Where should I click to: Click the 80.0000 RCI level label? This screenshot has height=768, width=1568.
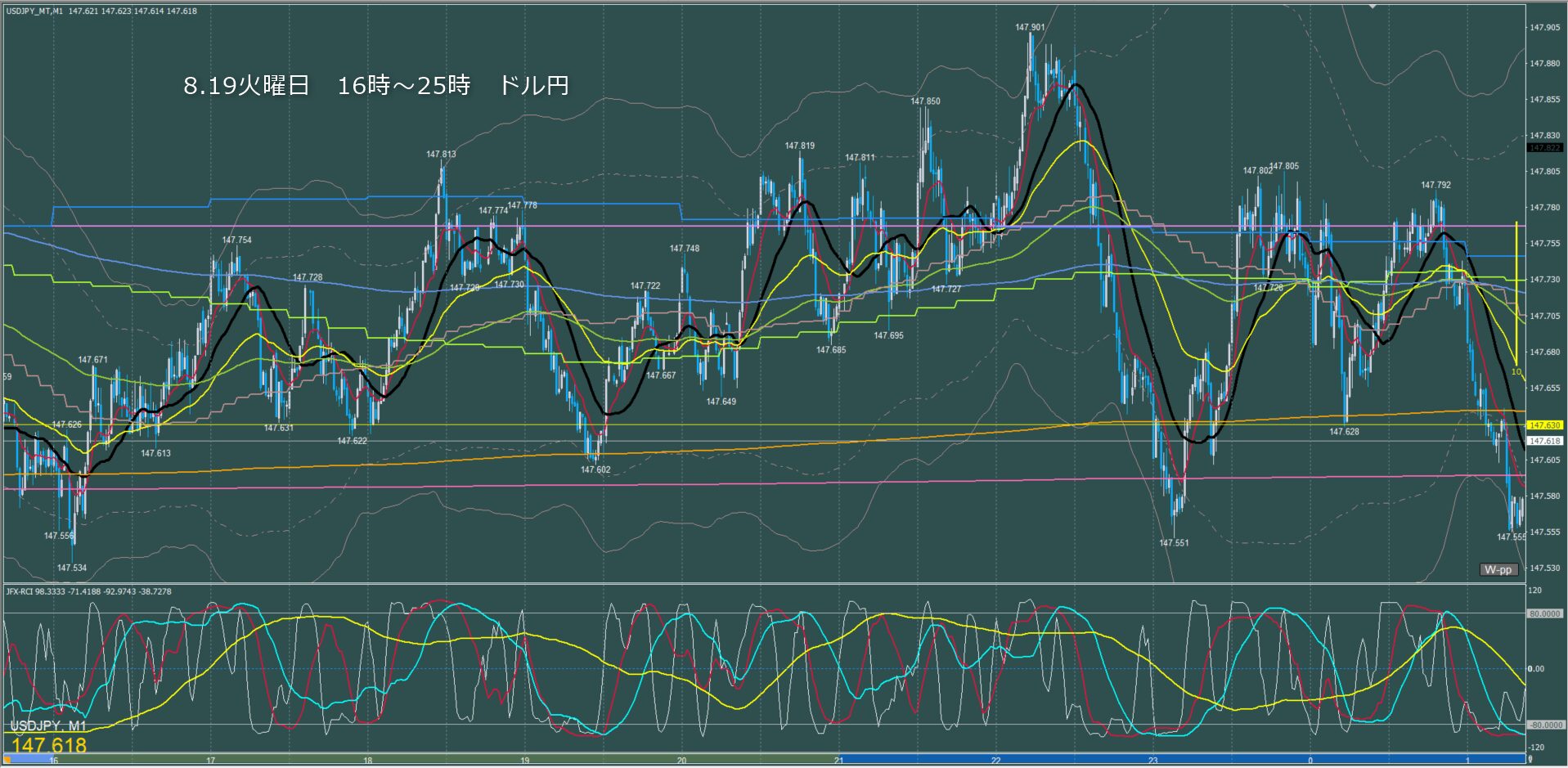(1544, 613)
